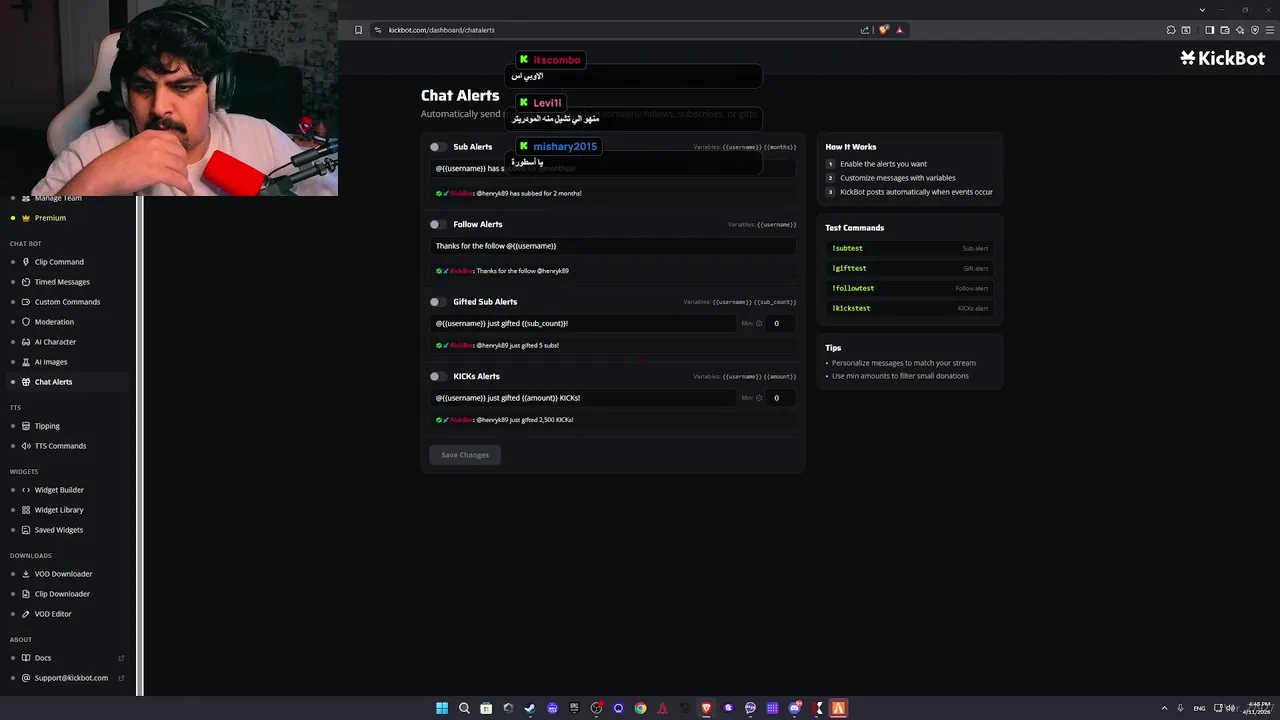This screenshot has height=720, width=1280.
Task: Open the Brave Shields lion icon
Action: 883,30
